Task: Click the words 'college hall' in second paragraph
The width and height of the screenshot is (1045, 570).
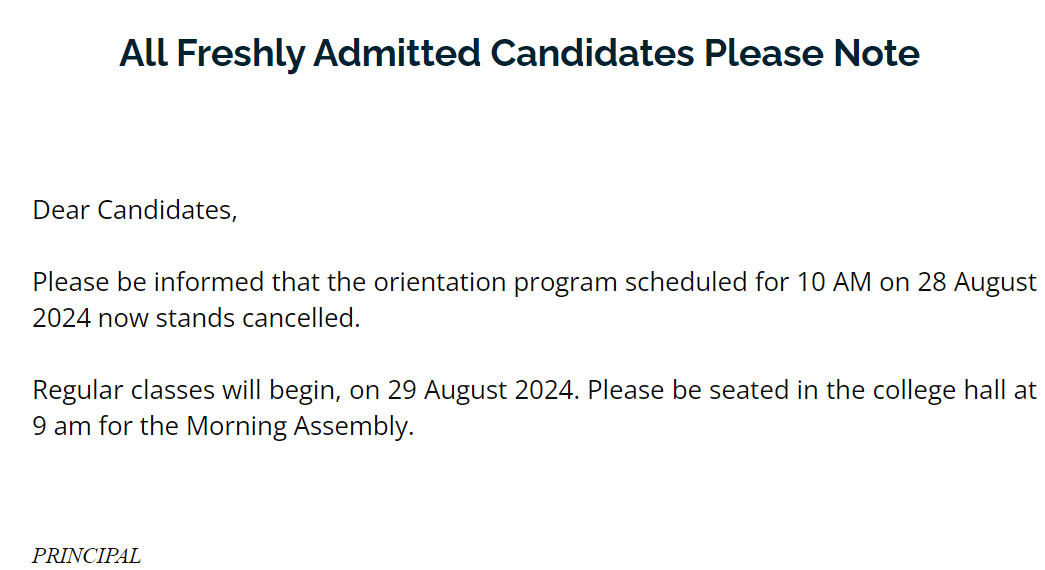Action: pos(939,391)
